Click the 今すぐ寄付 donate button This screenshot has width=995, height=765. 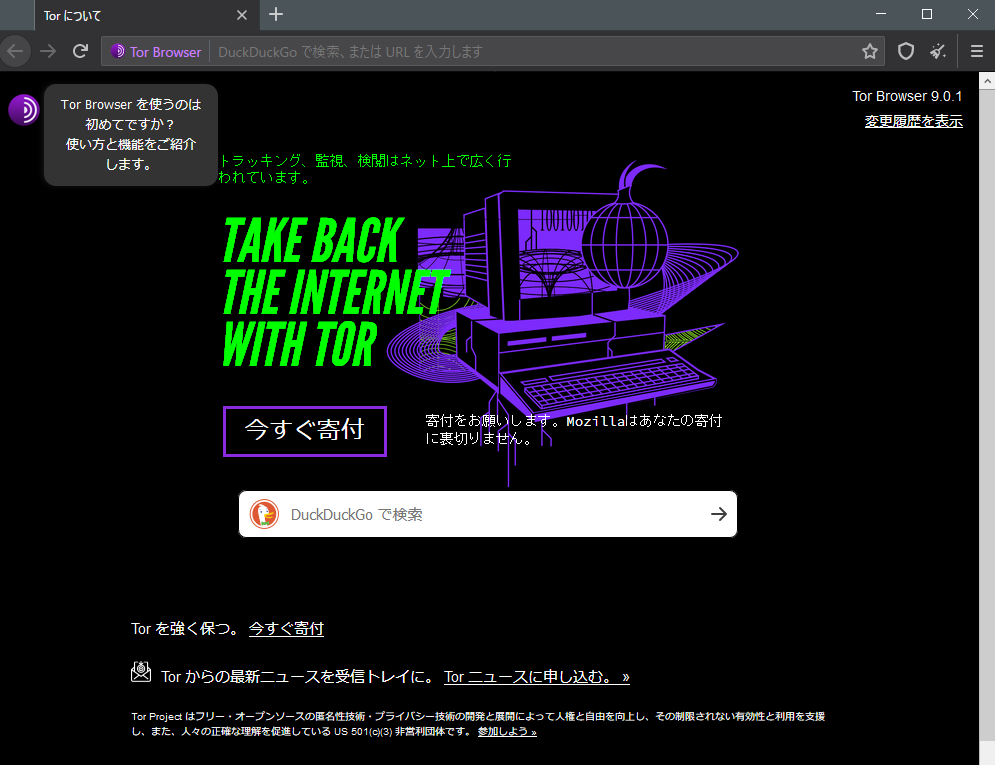pyautogui.click(x=304, y=430)
